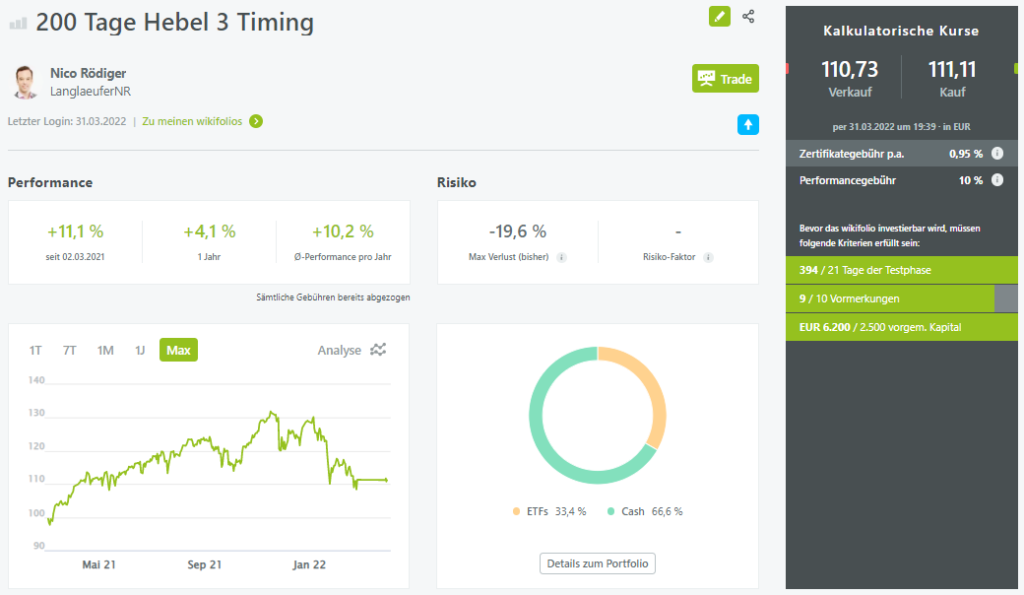The width and height of the screenshot is (1024, 595).
Task: Click the Vormerkungen progress bar
Action: tap(901, 298)
